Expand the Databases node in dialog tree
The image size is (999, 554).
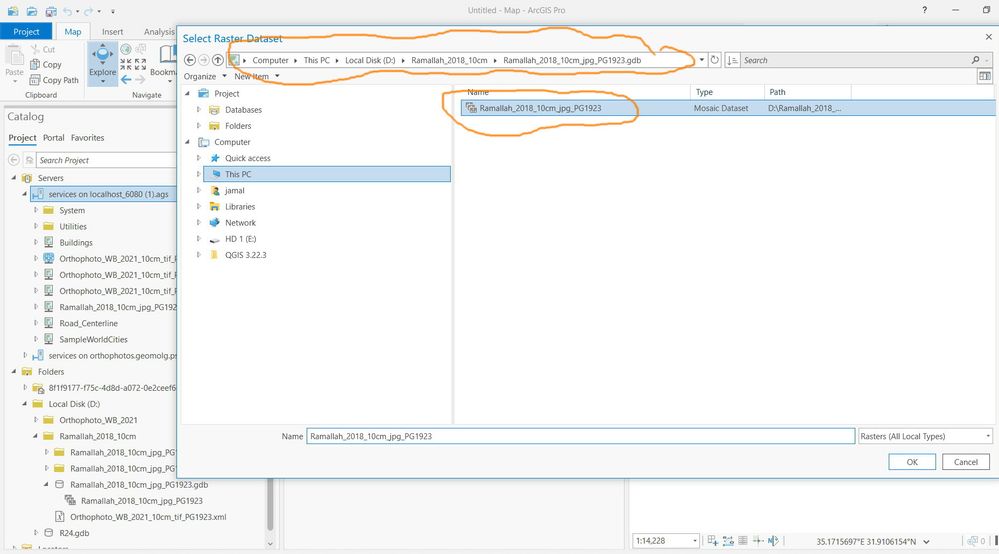(198, 110)
